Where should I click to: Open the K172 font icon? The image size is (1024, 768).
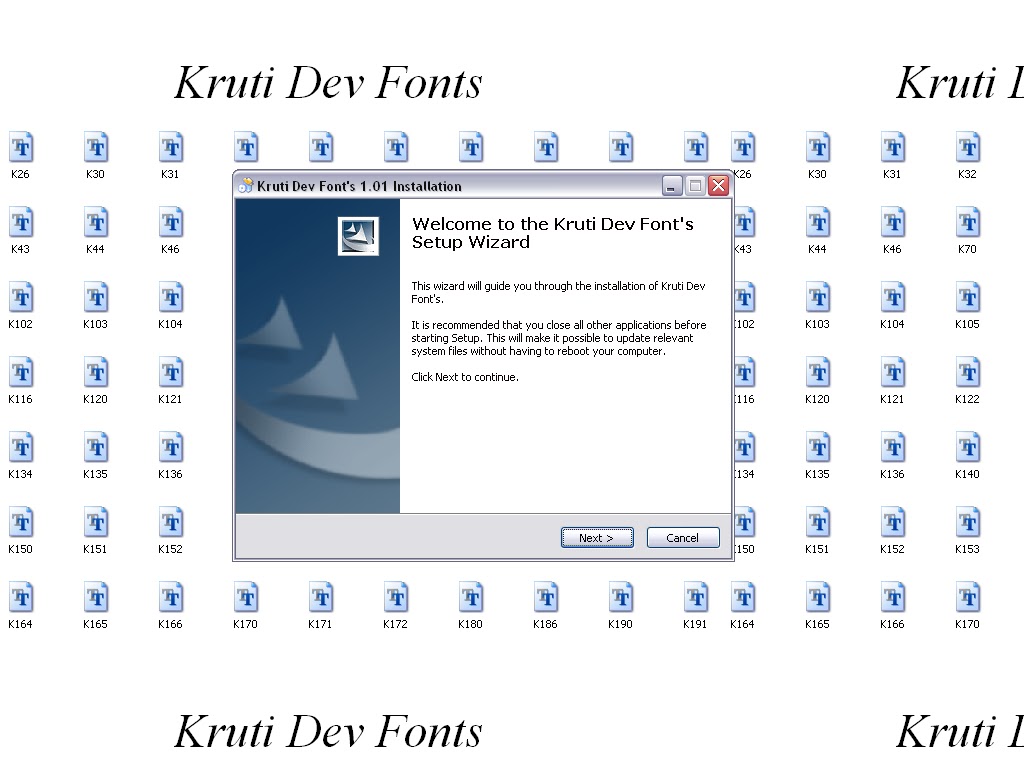click(x=395, y=598)
